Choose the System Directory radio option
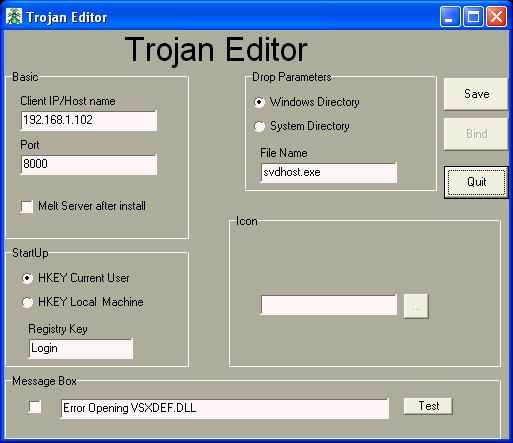Screen dimensions: 513x443 pyautogui.click(x=259, y=126)
